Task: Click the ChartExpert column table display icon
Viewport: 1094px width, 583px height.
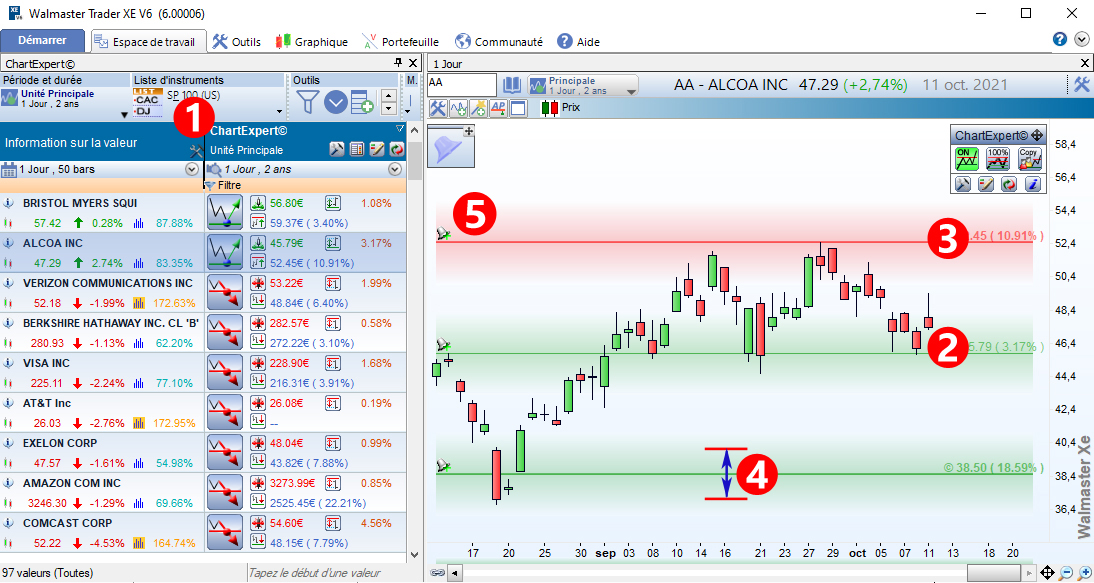Action: coord(357,149)
